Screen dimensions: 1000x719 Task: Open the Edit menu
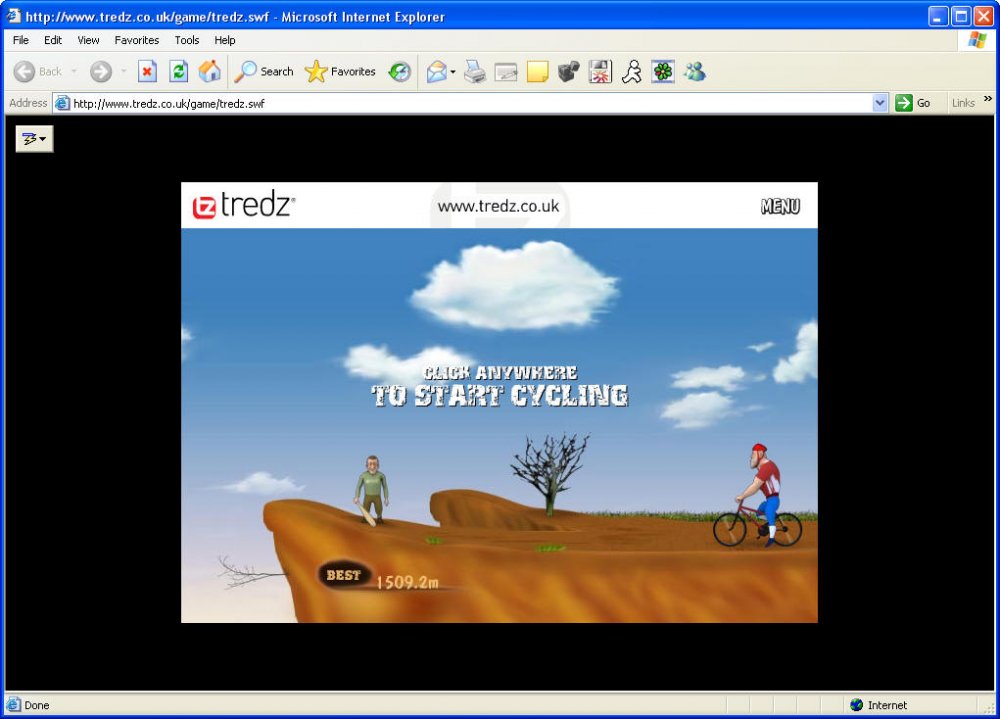53,40
